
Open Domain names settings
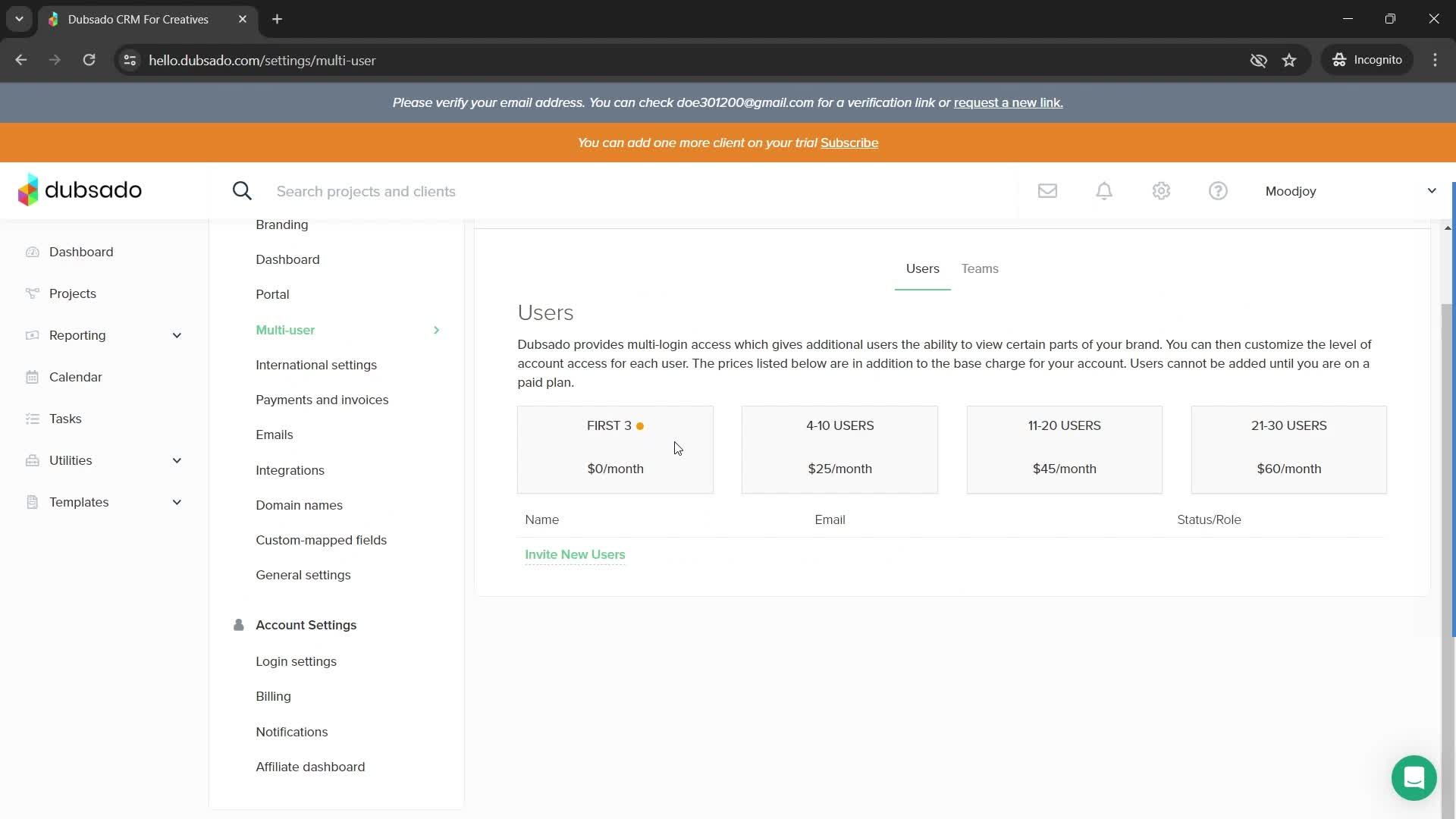coord(299,505)
